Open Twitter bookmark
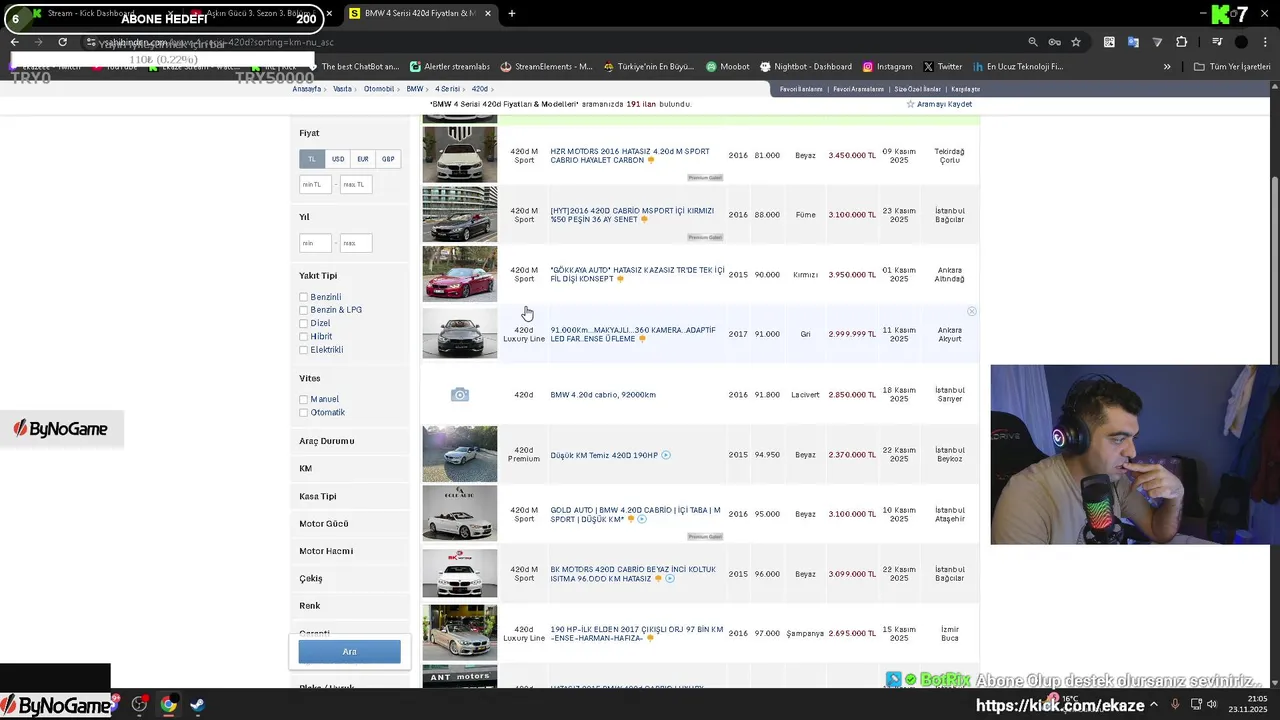1280x720 pixels. [943, 67]
